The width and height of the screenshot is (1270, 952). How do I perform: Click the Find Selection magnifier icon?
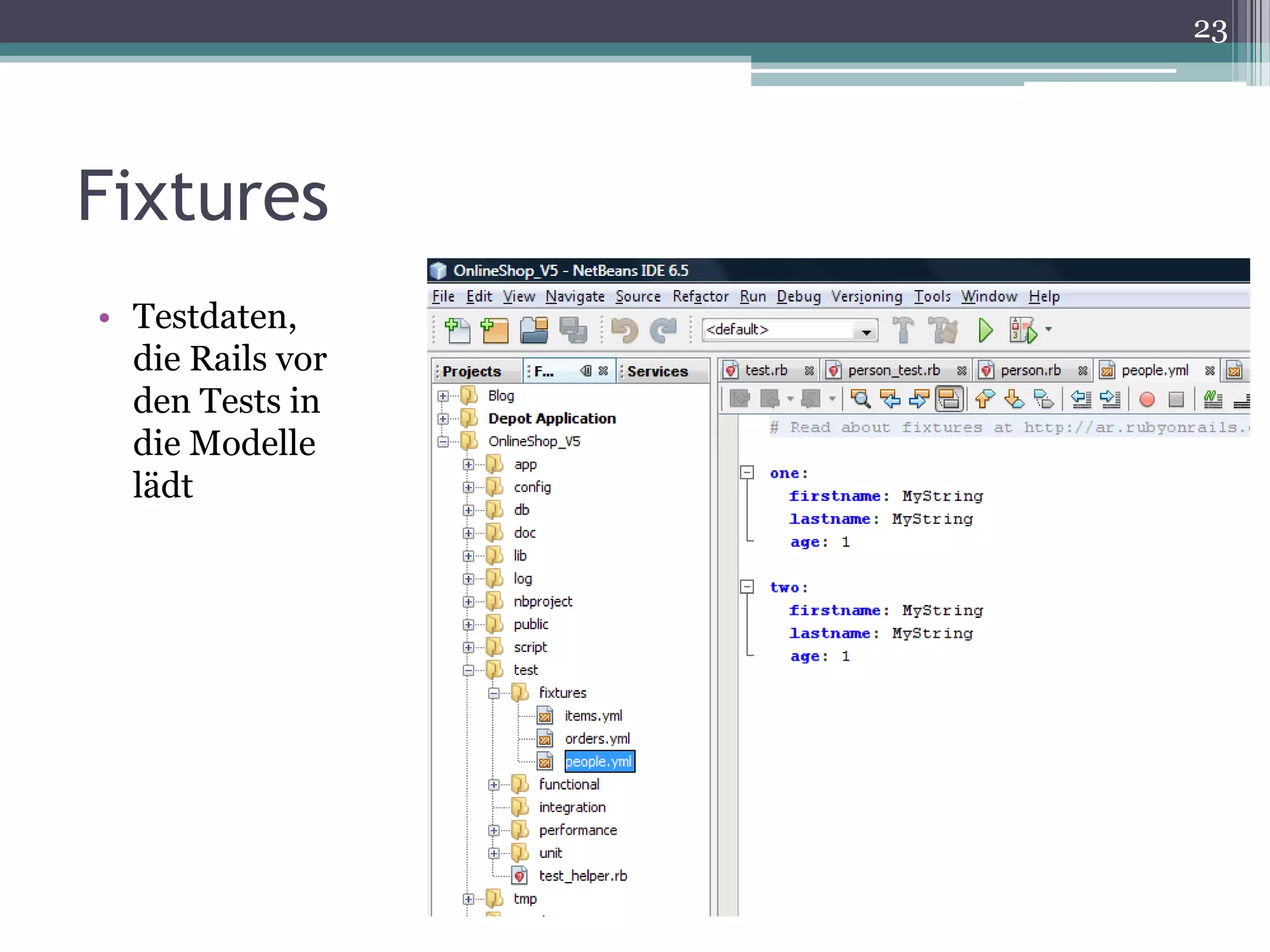861,399
